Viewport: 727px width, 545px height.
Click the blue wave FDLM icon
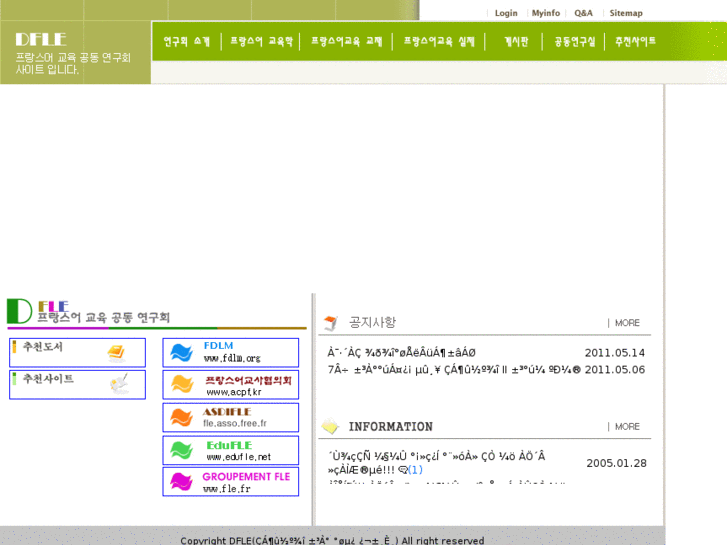tap(181, 353)
